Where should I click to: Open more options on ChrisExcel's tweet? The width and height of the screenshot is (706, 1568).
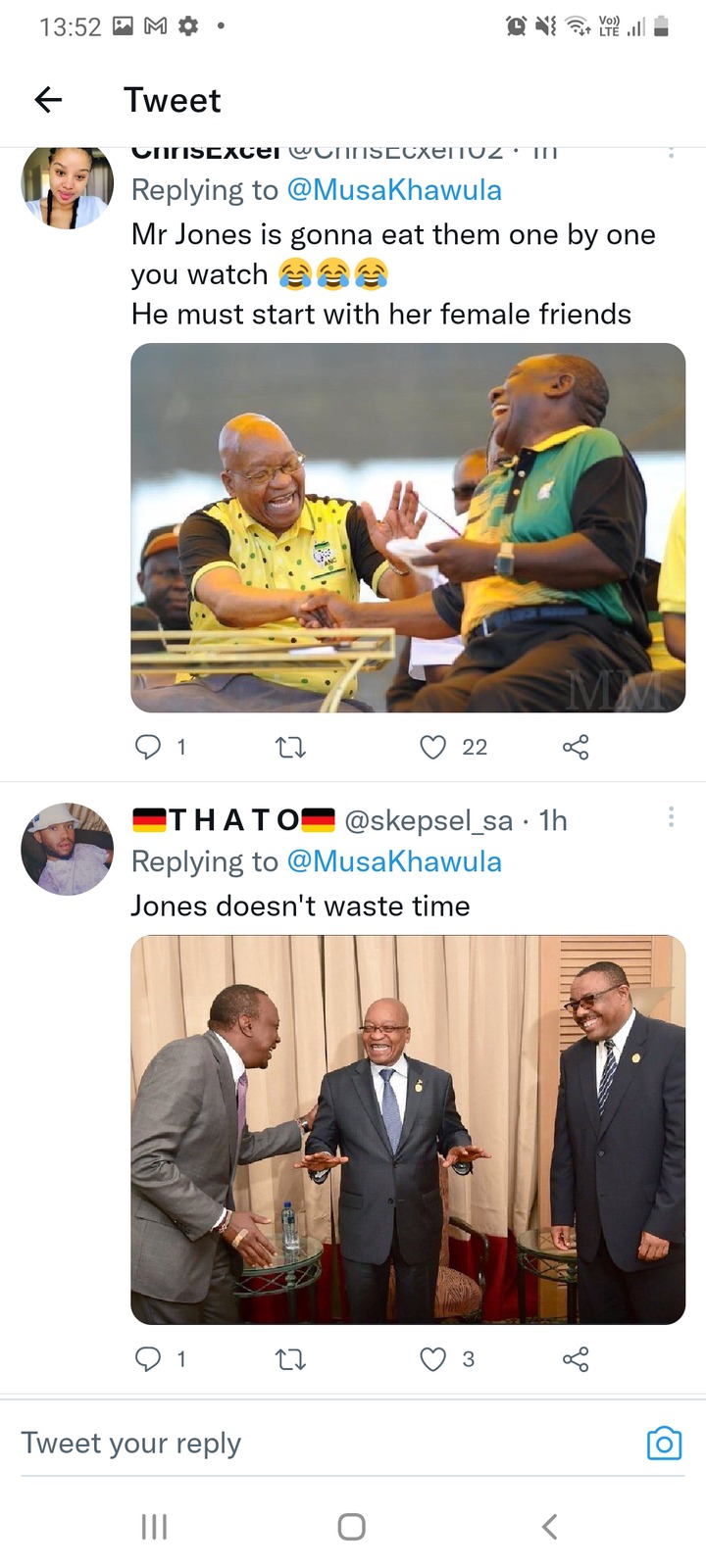[671, 152]
